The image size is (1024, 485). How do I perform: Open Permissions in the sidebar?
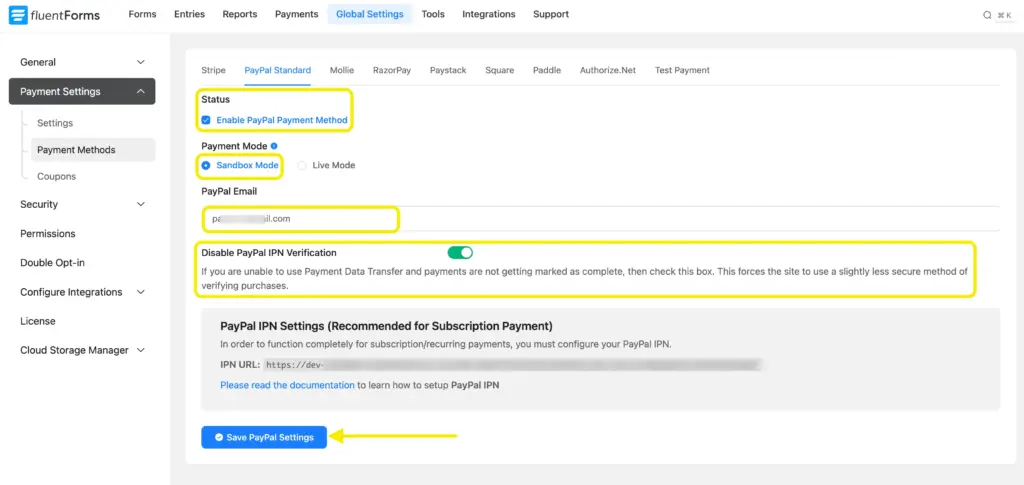[x=48, y=234]
